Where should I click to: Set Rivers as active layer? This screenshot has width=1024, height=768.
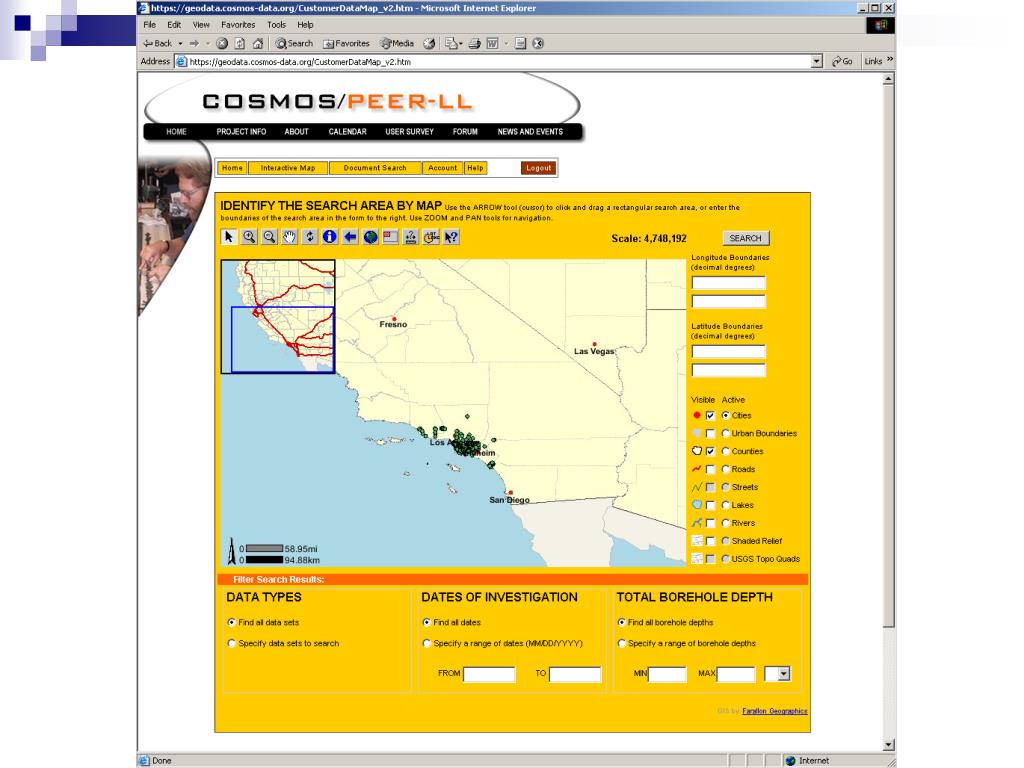pyautogui.click(x=726, y=523)
